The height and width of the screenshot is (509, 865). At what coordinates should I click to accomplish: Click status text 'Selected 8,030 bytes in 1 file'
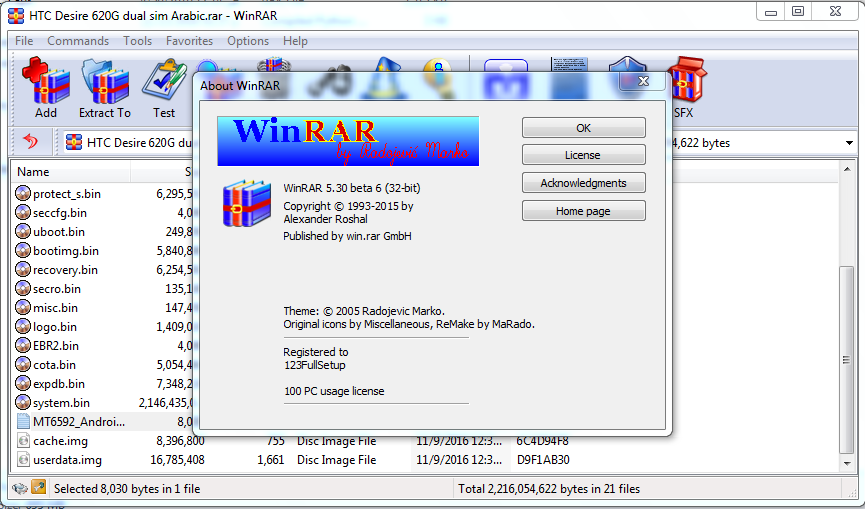point(127,489)
